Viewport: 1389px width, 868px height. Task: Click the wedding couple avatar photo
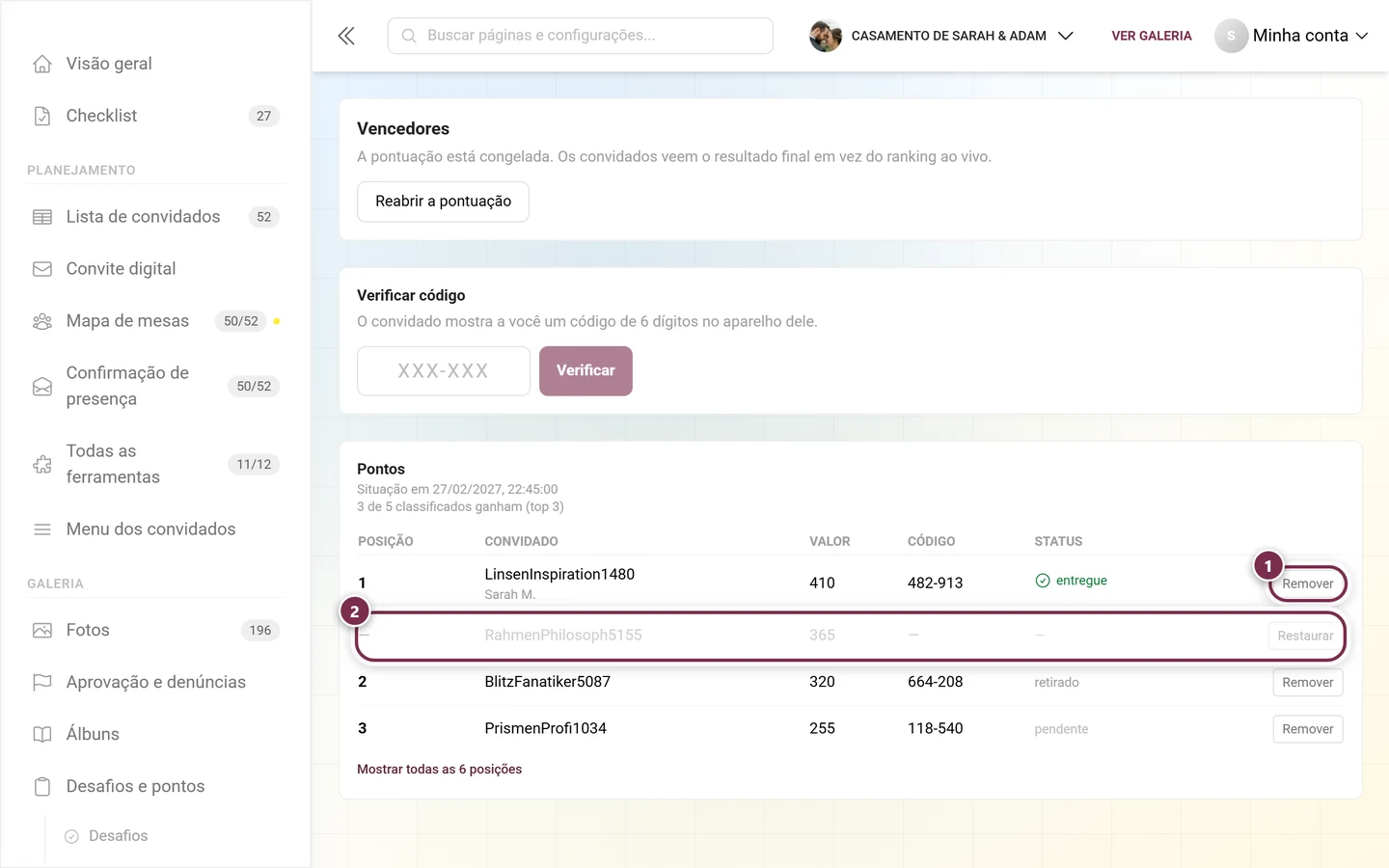coord(826,36)
